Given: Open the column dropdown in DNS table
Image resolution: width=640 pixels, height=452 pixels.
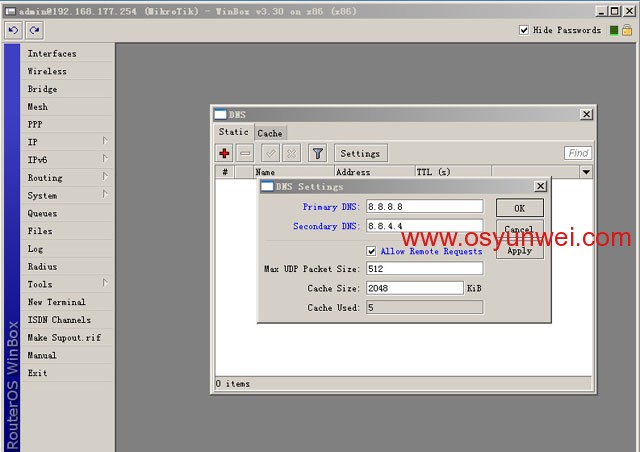Looking at the screenshot, I should (x=586, y=172).
